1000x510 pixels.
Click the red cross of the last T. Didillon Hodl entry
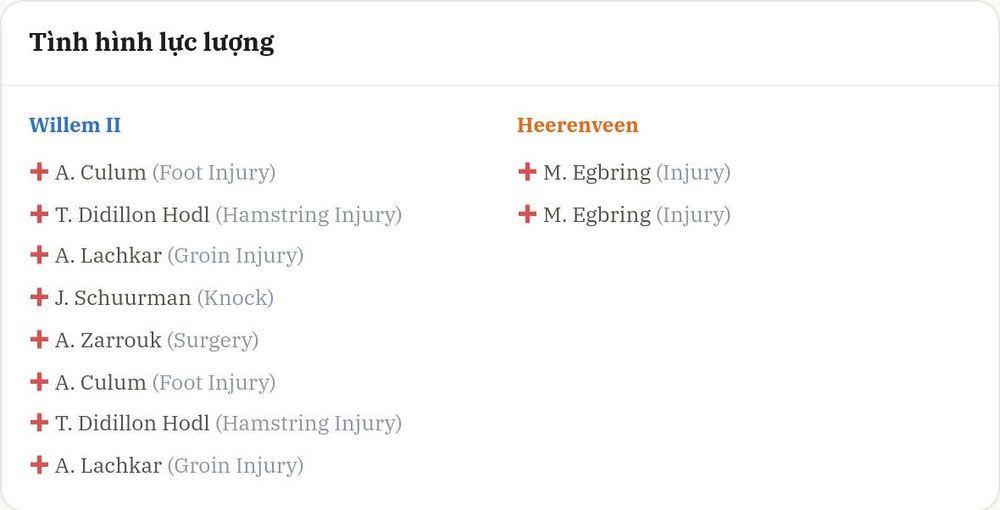click(x=39, y=423)
